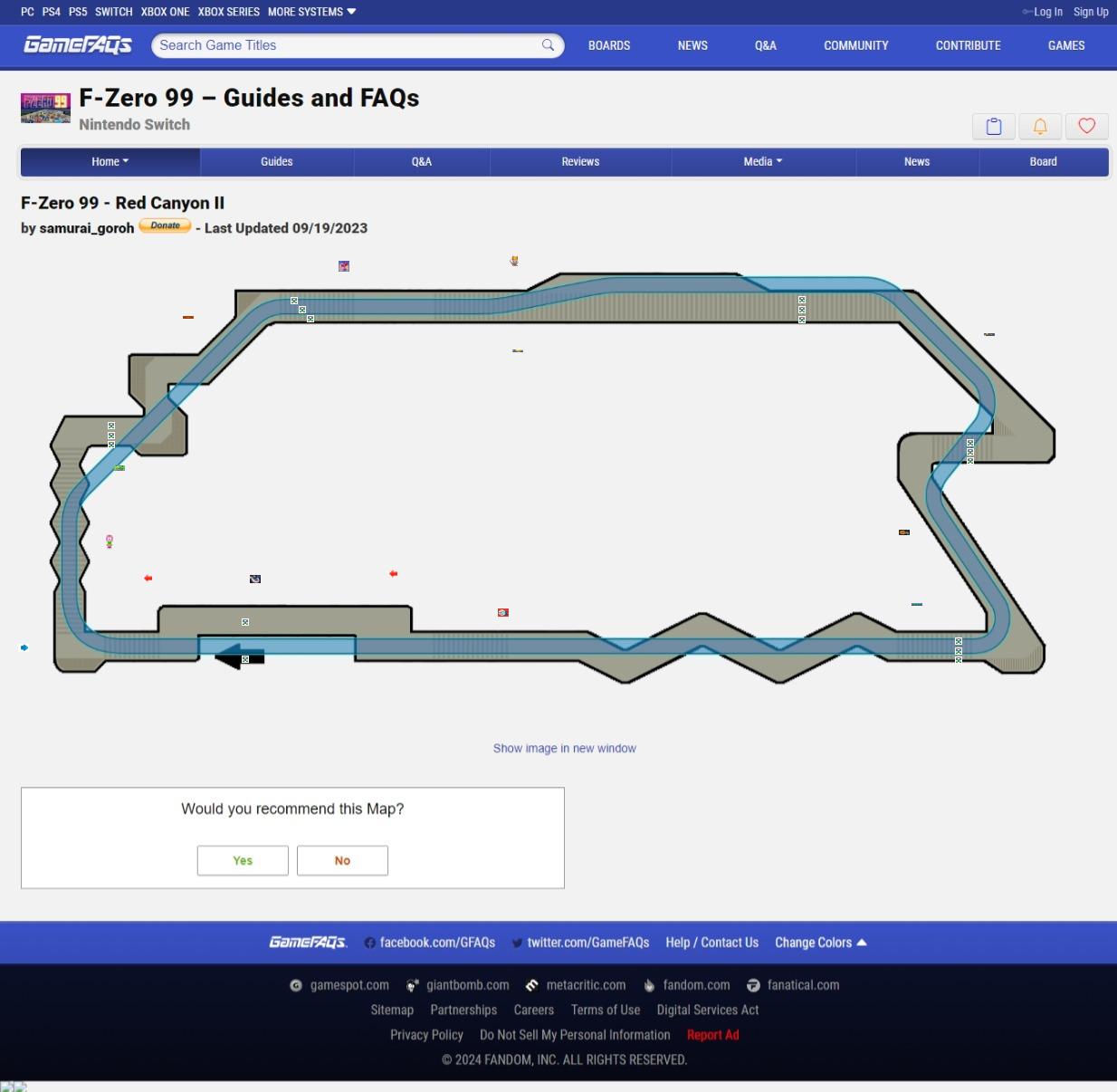
Task: Open the Boards menu in header
Action: pyautogui.click(x=608, y=45)
